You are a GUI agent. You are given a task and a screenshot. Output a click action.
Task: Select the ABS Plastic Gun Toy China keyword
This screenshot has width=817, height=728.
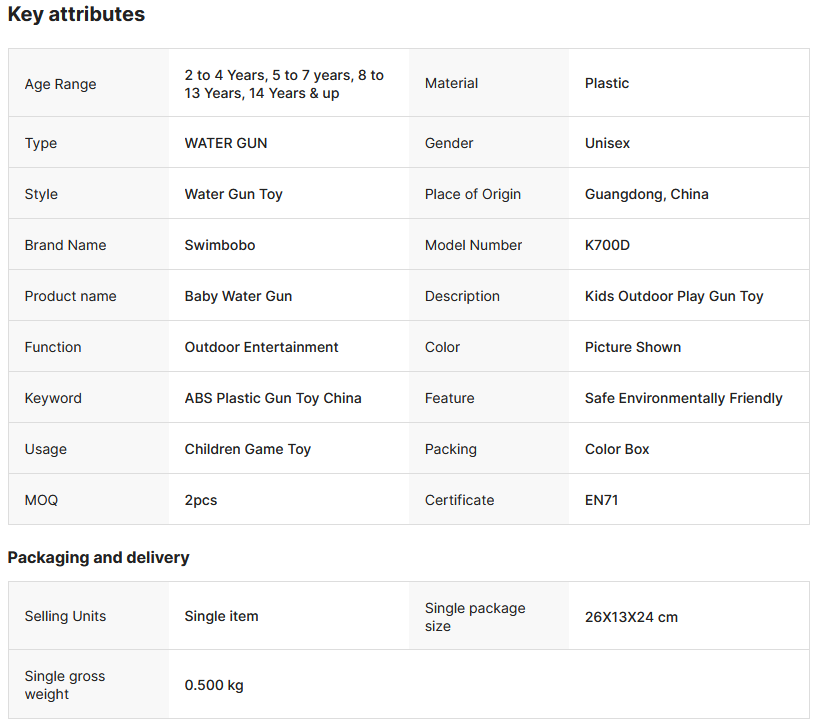pos(273,398)
